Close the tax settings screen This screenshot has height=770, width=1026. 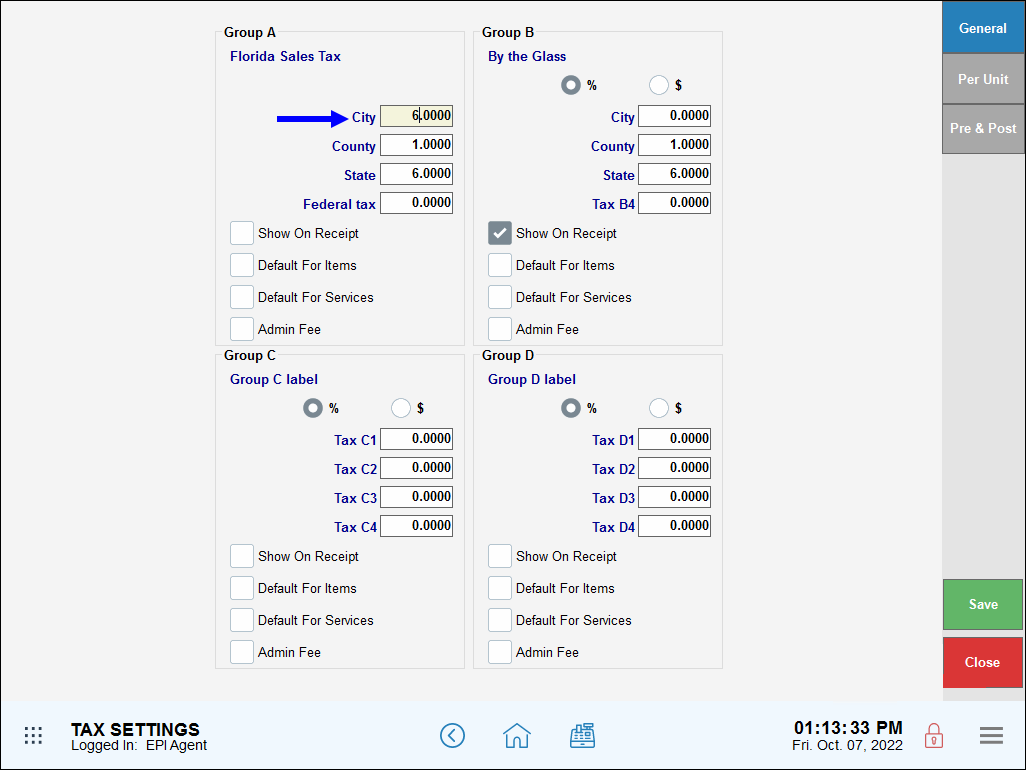(983, 662)
